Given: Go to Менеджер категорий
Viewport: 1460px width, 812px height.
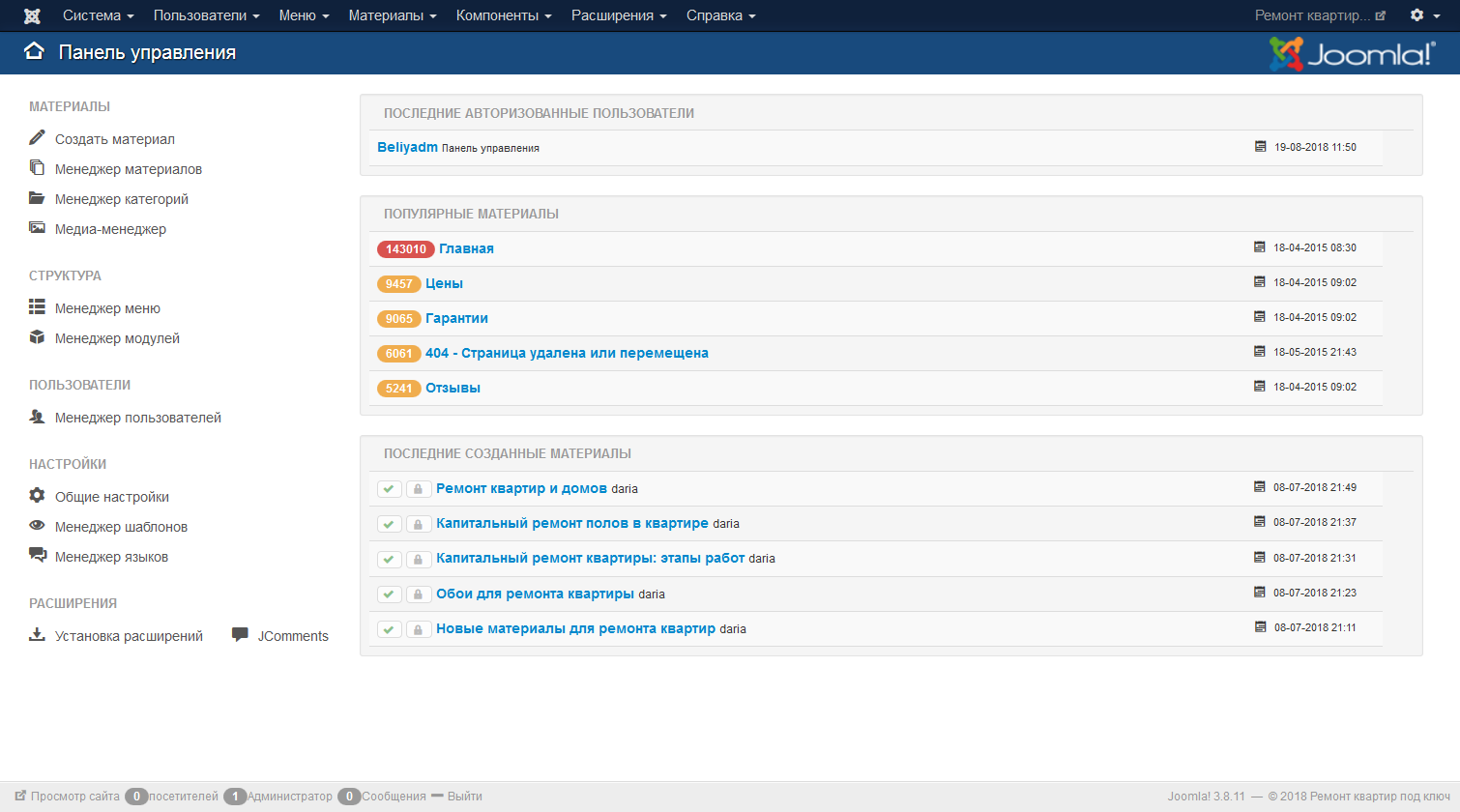Looking at the screenshot, I should click(122, 199).
